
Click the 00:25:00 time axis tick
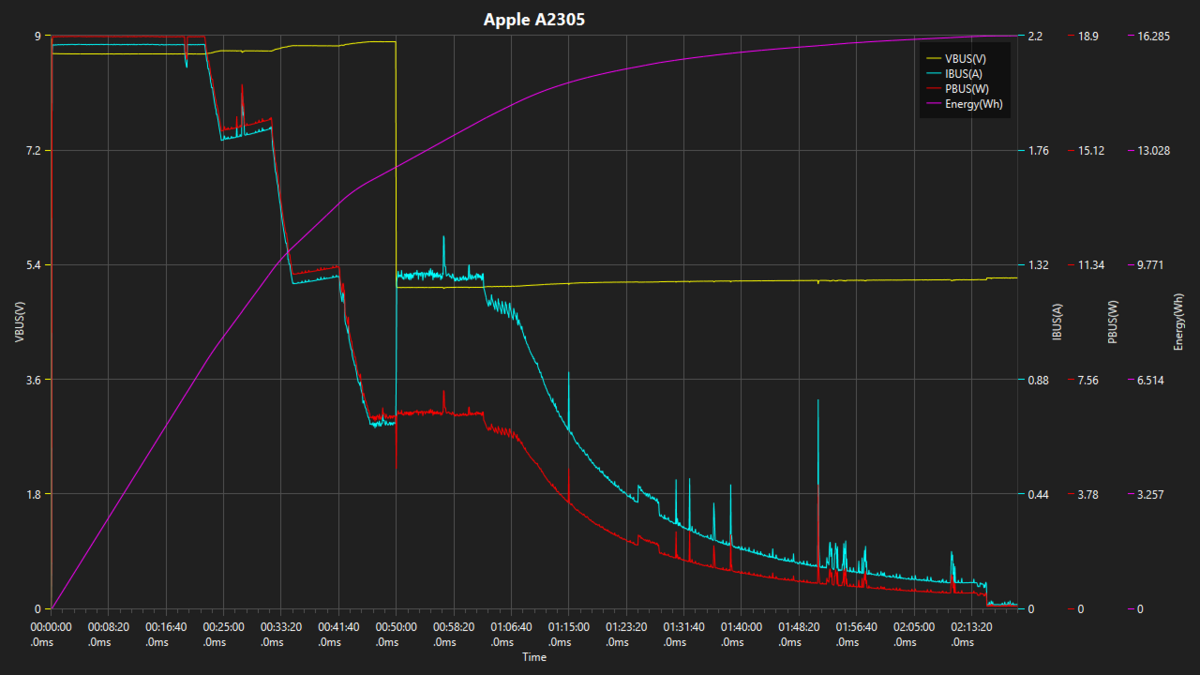coord(224,634)
